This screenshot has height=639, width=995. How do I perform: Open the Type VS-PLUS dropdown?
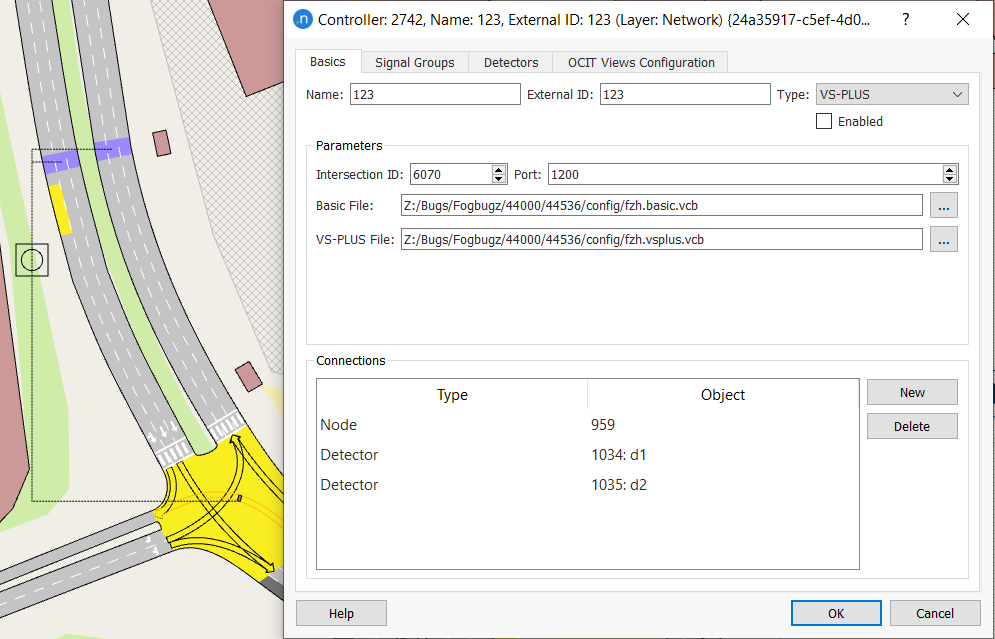(x=892, y=94)
